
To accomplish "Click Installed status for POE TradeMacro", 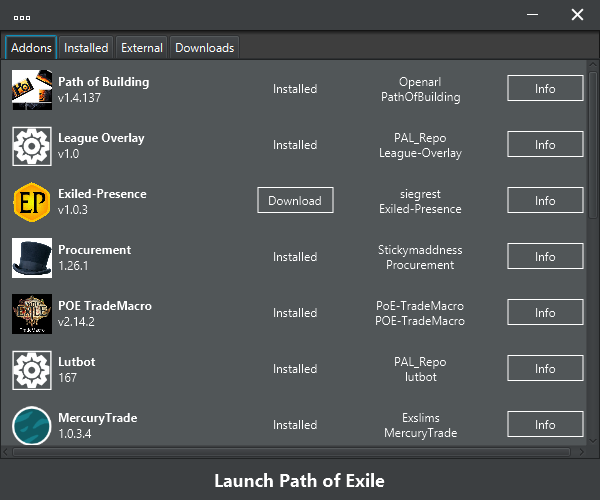I will click(x=295, y=313).
